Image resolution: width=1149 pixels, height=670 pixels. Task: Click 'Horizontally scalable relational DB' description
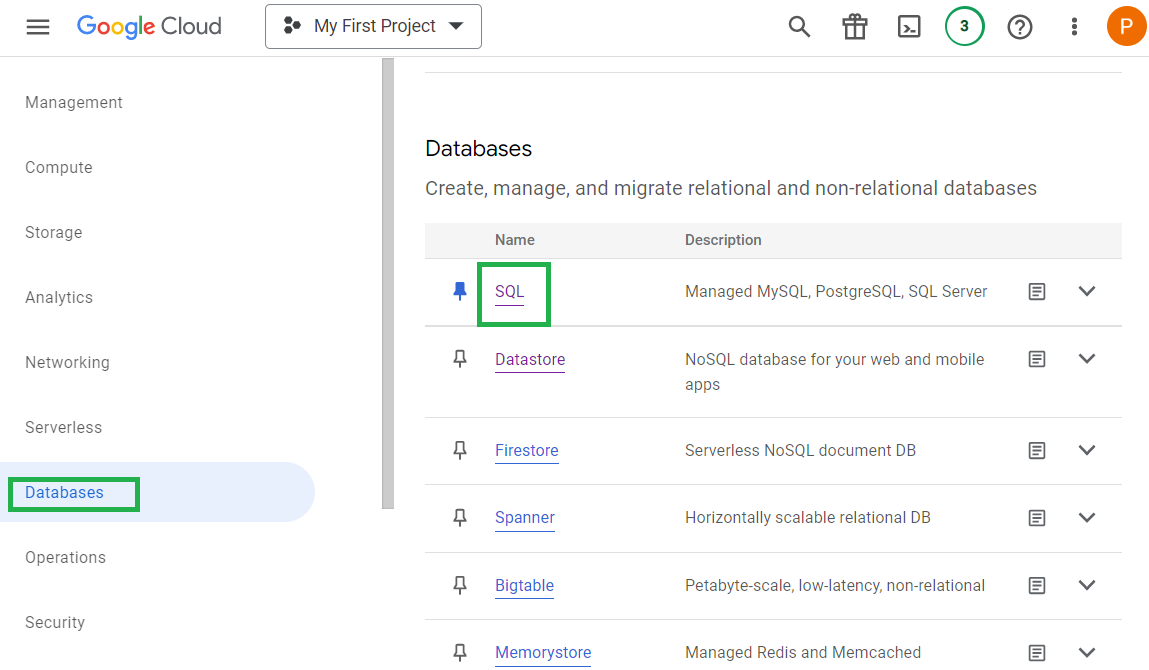click(x=808, y=518)
